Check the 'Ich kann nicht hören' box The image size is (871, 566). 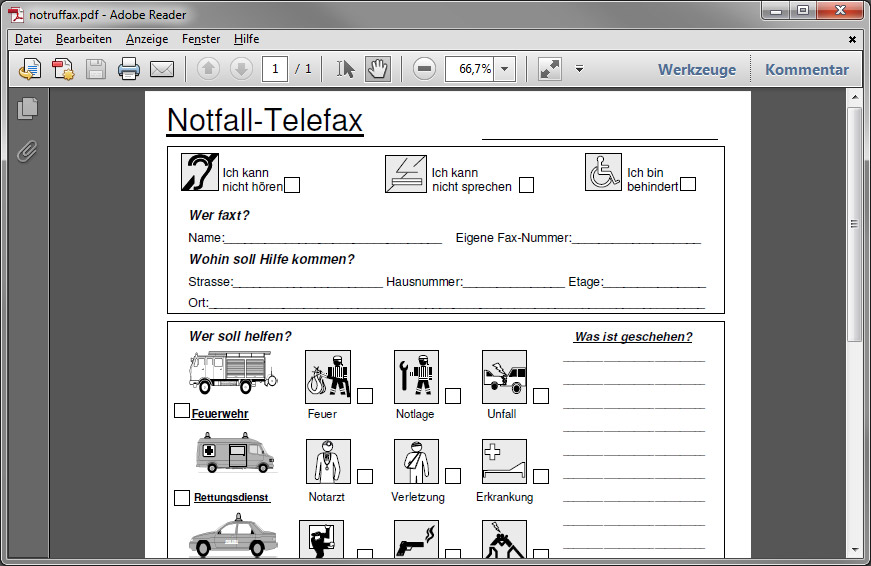tap(292, 185)
